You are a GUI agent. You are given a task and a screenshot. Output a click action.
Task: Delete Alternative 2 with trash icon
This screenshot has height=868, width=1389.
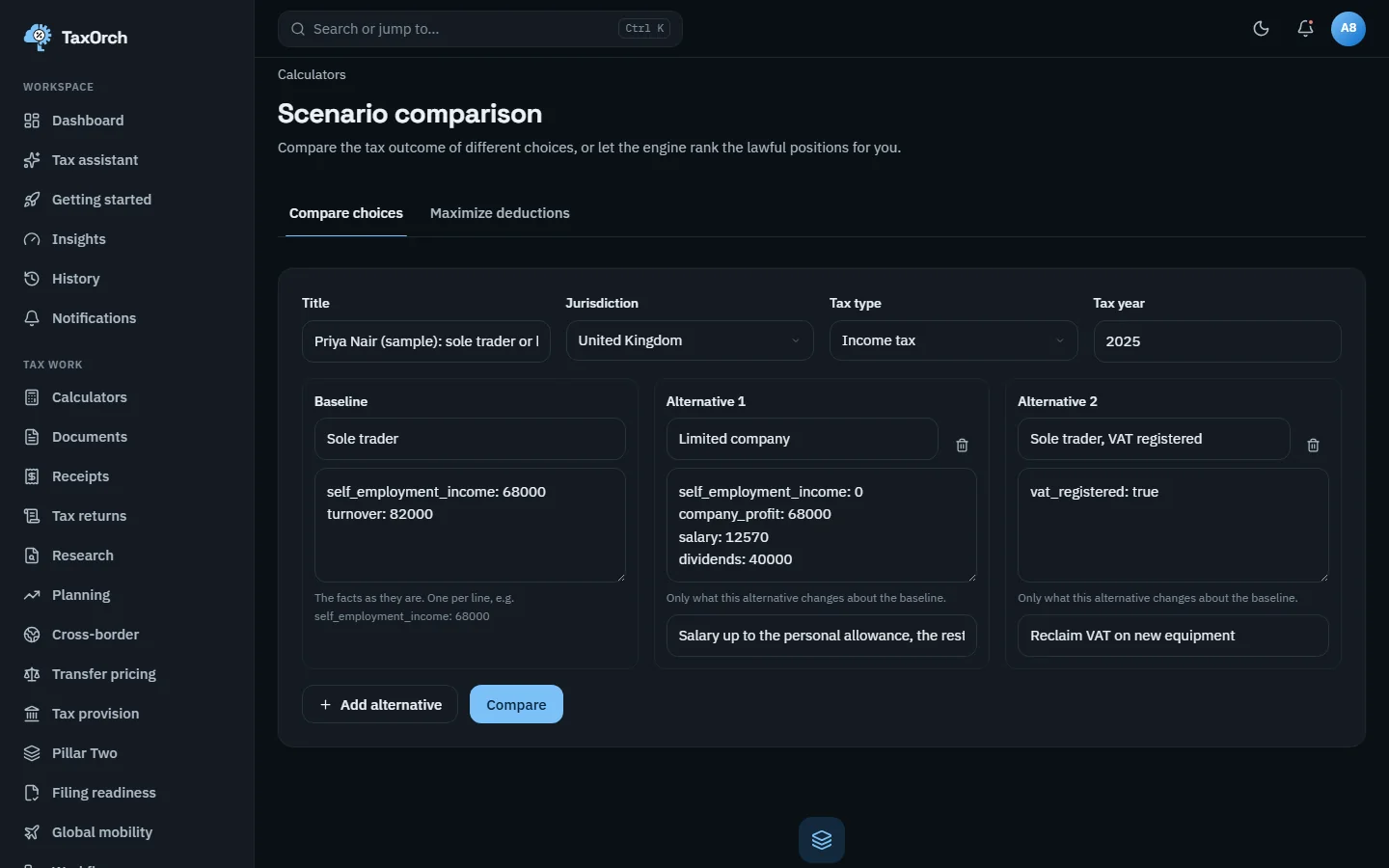1313,446
